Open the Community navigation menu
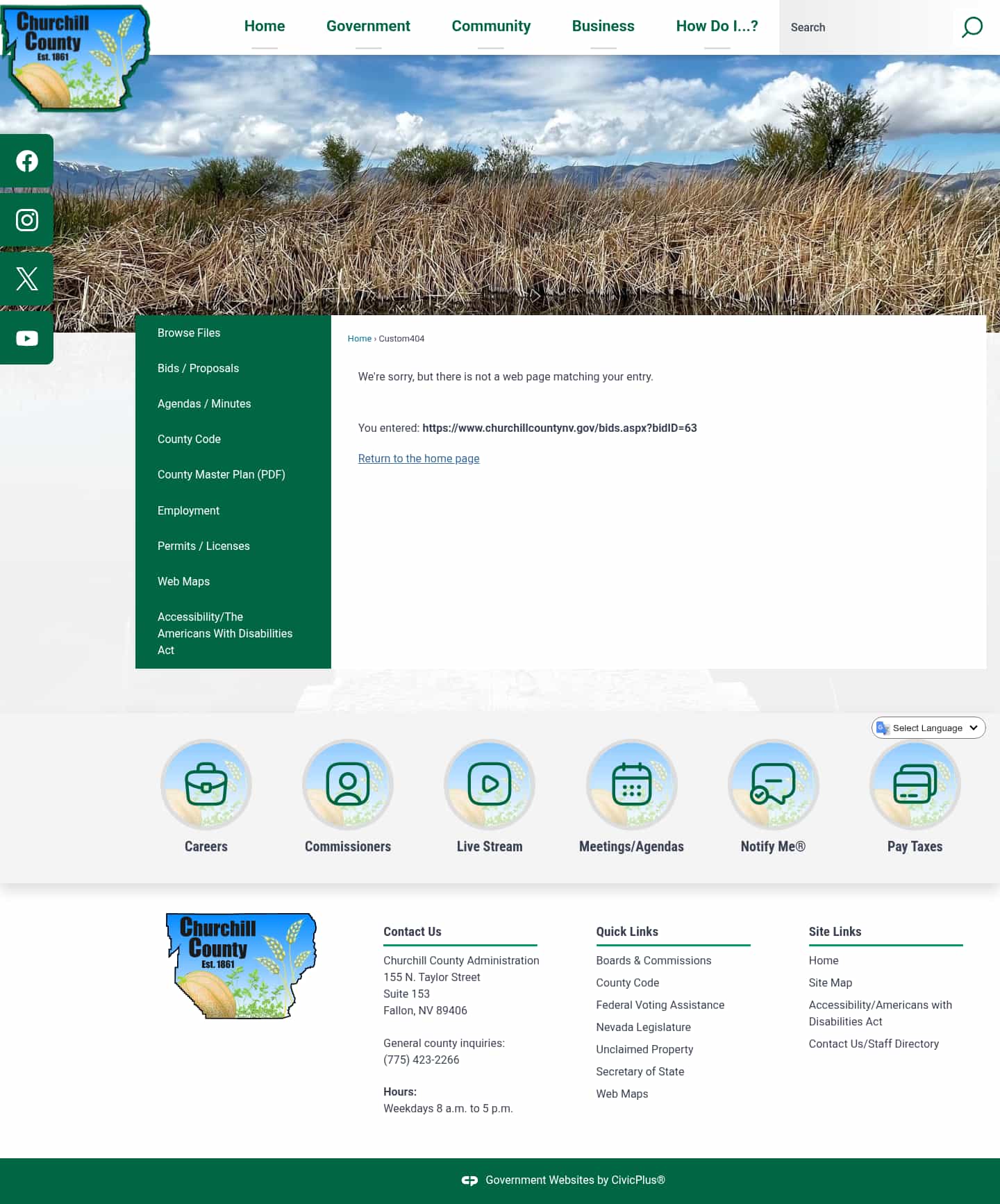The width and height of the screenshot is (1000, 1204). (x=491, y=26)
